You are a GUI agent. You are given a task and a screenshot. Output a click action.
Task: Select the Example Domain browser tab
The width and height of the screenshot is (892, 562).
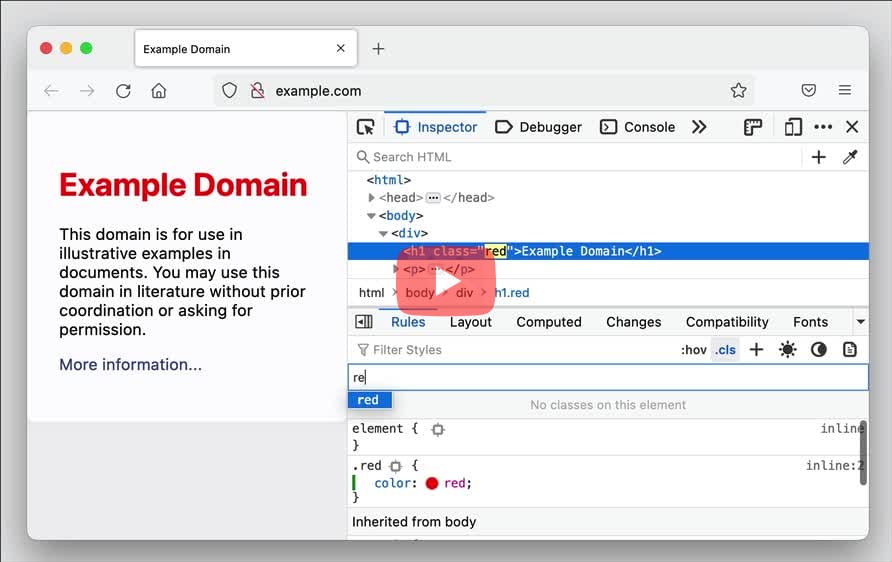pyautogui.click(x=246, y=49)
